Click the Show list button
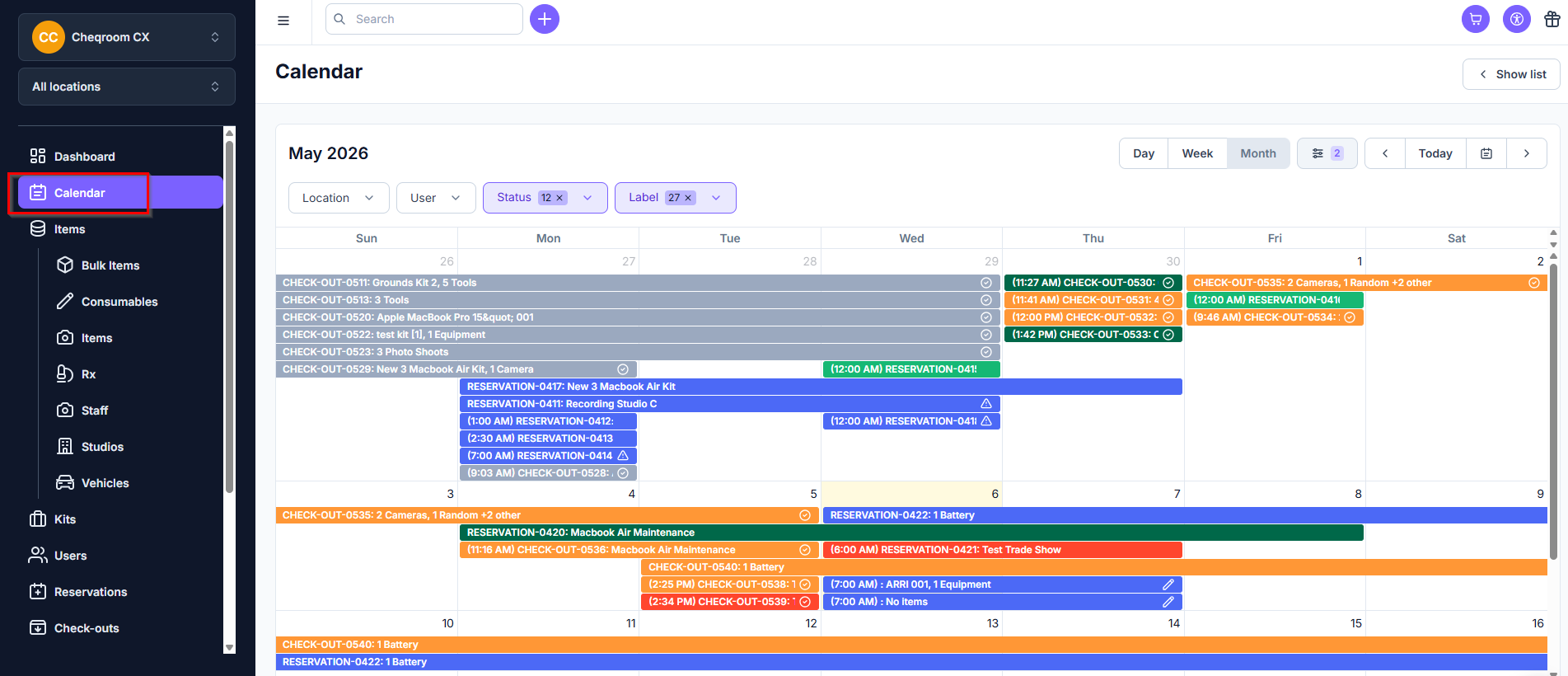Image resolution: width=1568 pixels, height=676 pixels. point(1511,74)
